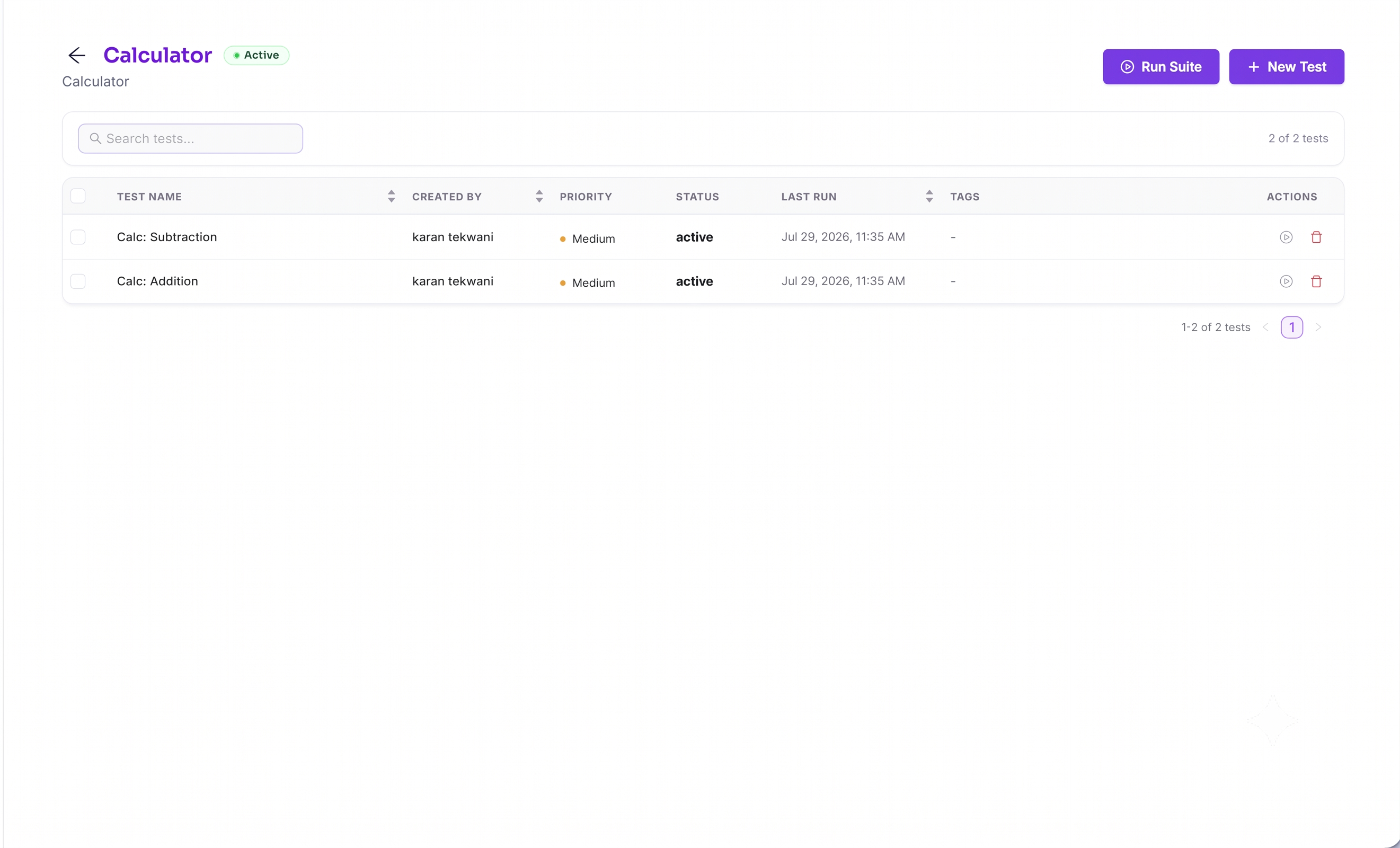
Task: Click karan tekwani in Subtraction row
Action: click(x=453, y=237)
